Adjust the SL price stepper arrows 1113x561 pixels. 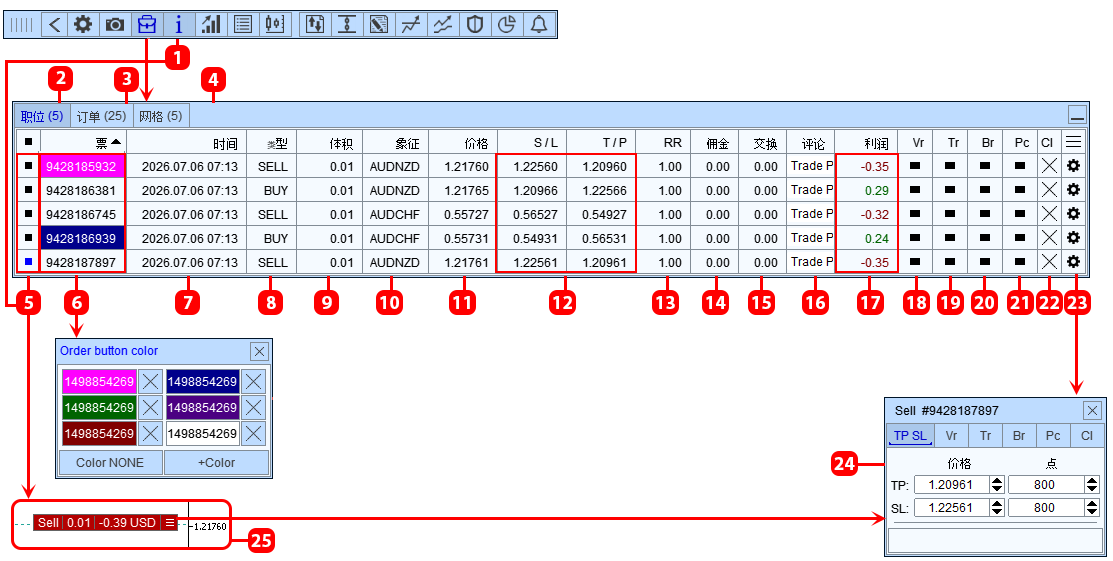click(x=997, y=508)
